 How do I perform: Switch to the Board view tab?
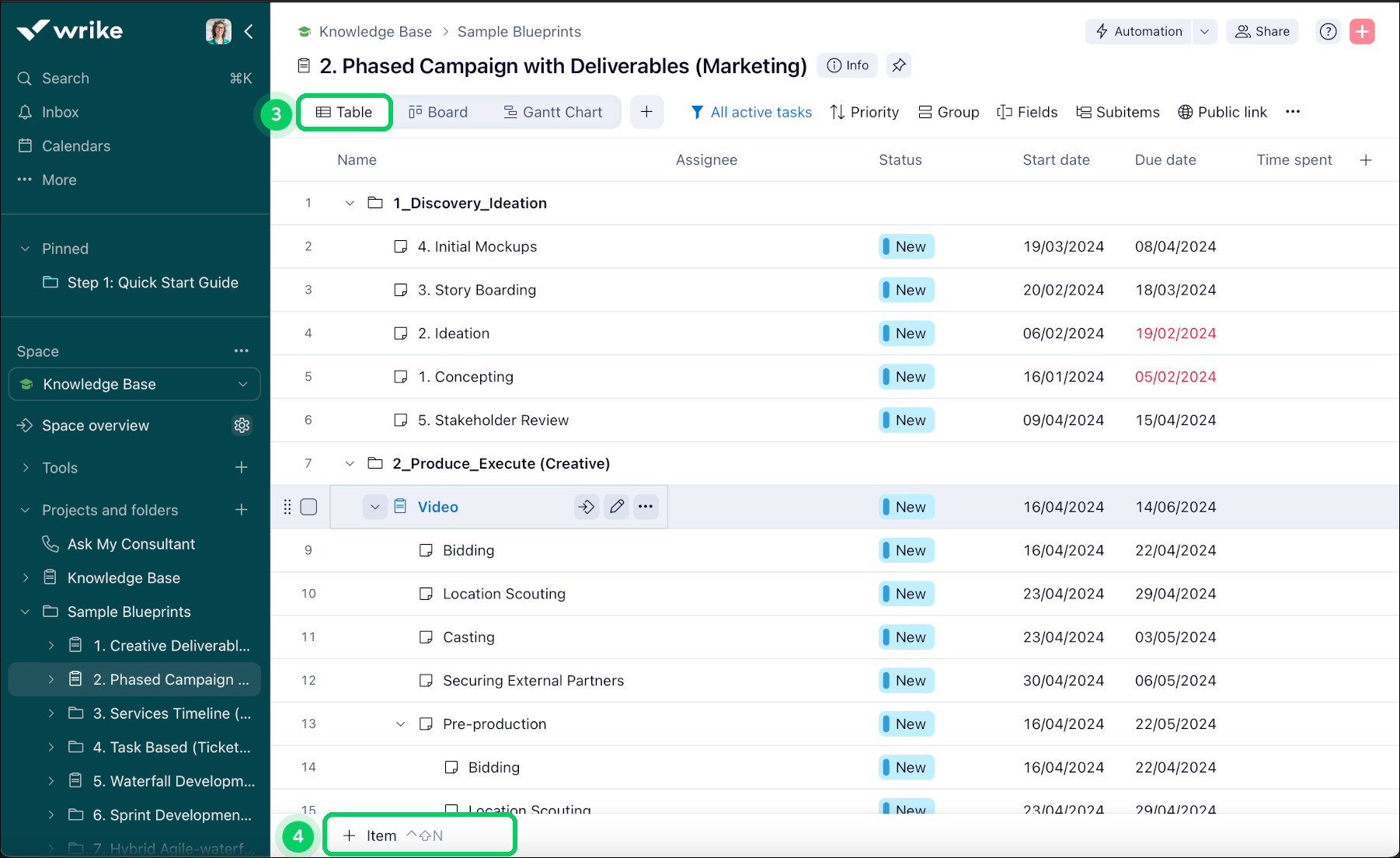[438, 112]
